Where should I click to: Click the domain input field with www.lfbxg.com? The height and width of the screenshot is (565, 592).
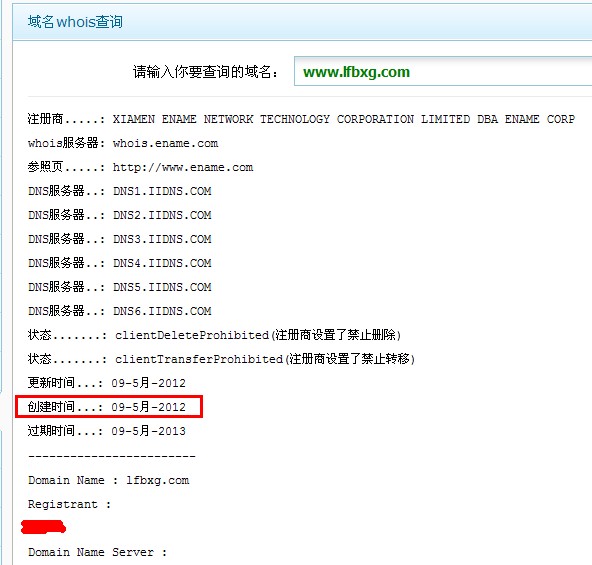[x=443, y=71]
